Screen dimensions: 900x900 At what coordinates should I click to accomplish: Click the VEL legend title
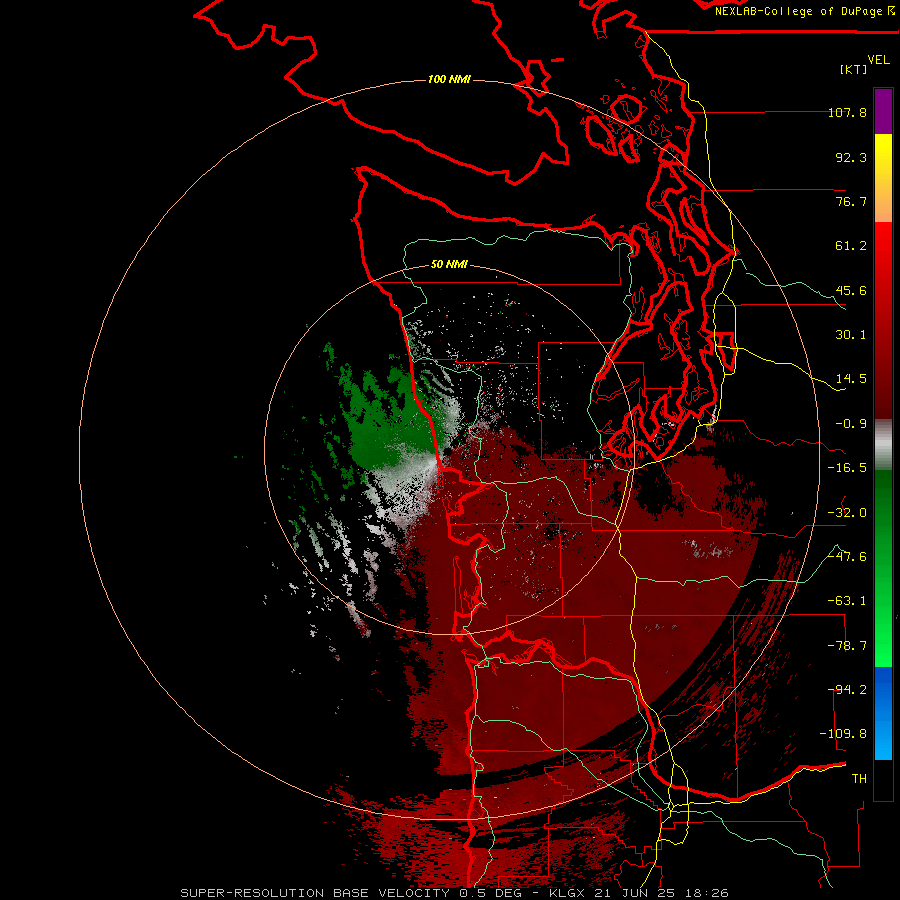click(x=878, y=60)
